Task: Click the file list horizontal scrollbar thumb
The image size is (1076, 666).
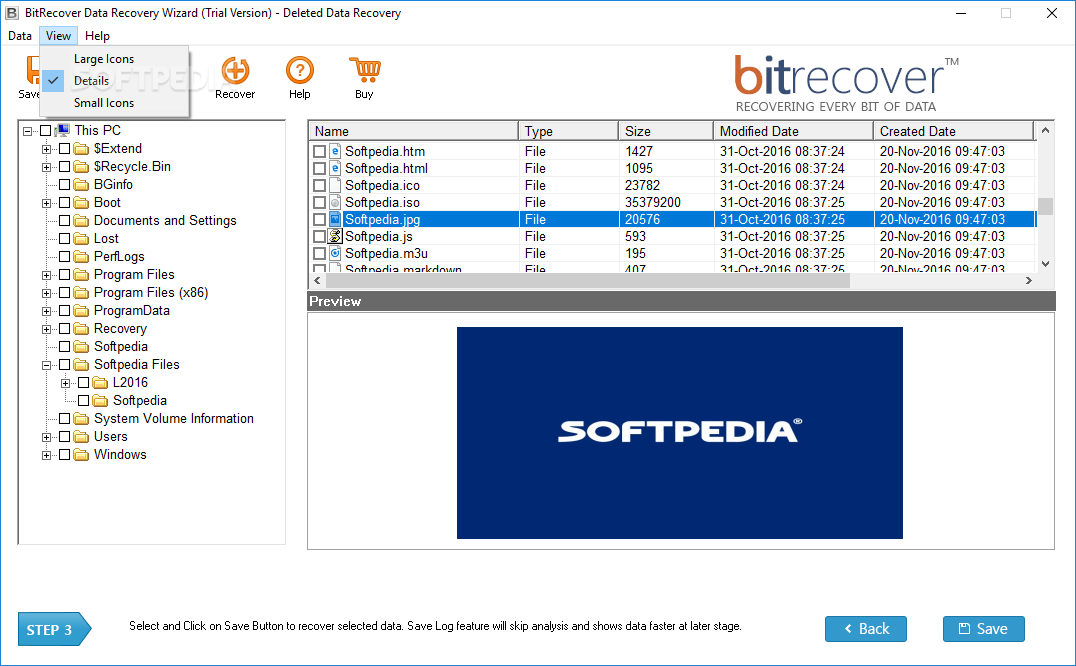Action: tap(587, 280)
